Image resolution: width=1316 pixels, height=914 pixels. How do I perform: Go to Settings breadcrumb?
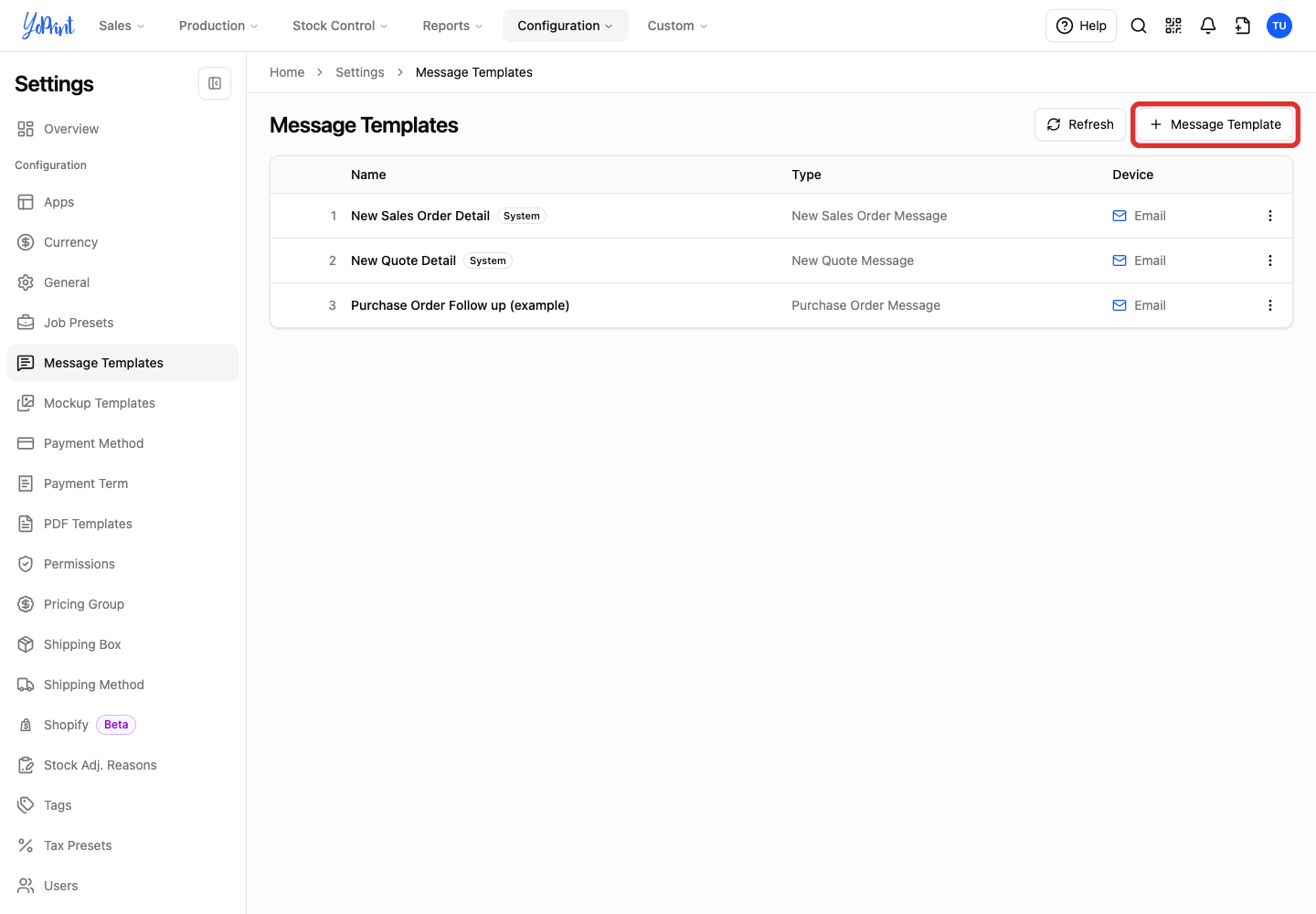click(x=360, y=72)
